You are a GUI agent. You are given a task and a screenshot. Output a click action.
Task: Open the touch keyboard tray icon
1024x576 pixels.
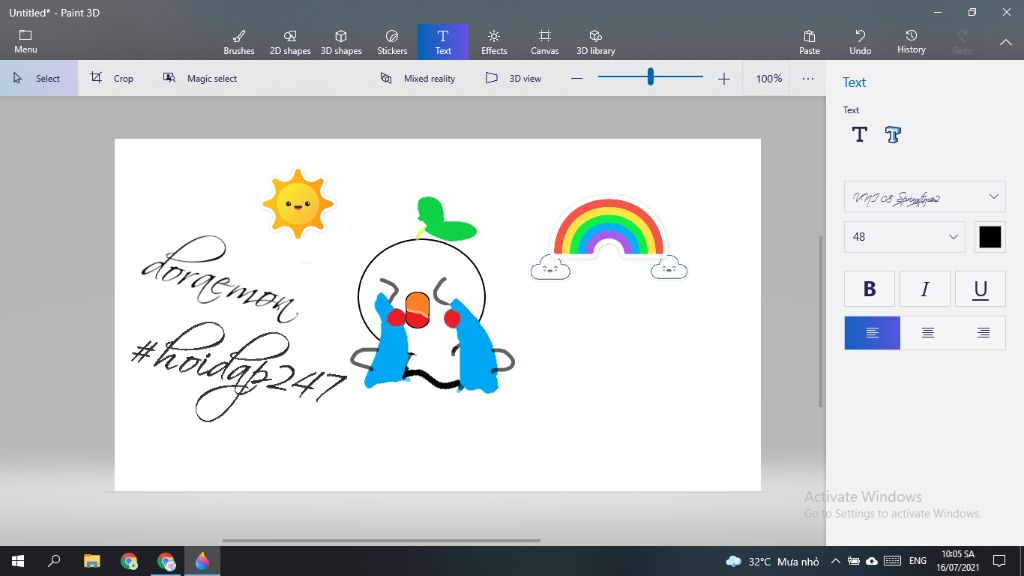point(892,561)
